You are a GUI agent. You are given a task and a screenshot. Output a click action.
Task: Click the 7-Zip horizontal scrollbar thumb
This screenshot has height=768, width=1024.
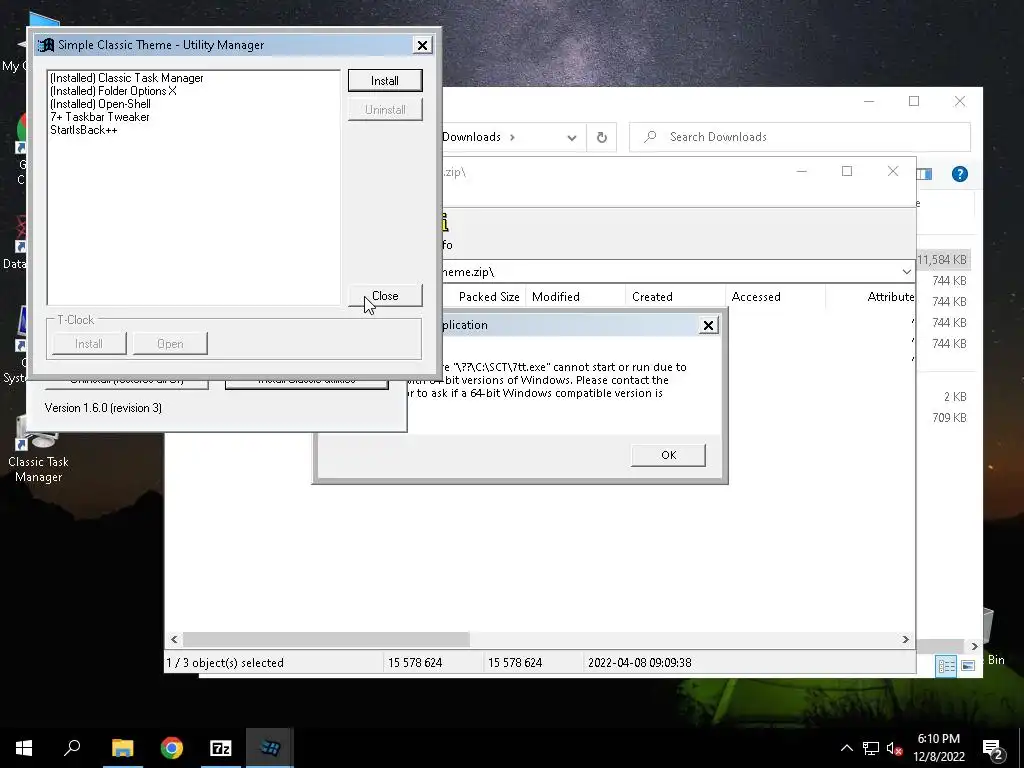(326, 639)
